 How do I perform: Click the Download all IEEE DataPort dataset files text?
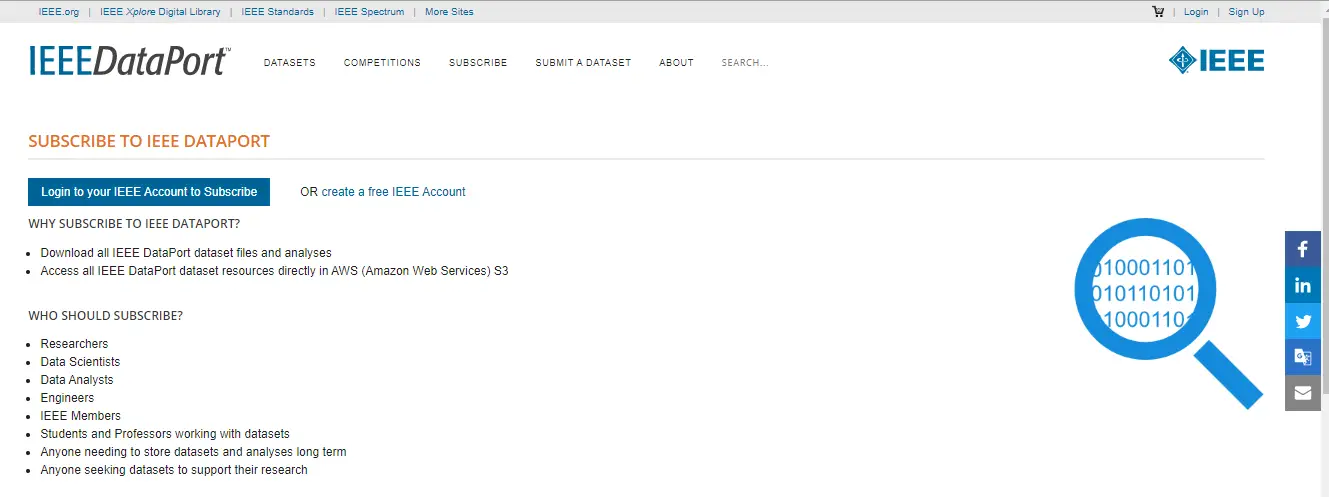coord(186,253)
